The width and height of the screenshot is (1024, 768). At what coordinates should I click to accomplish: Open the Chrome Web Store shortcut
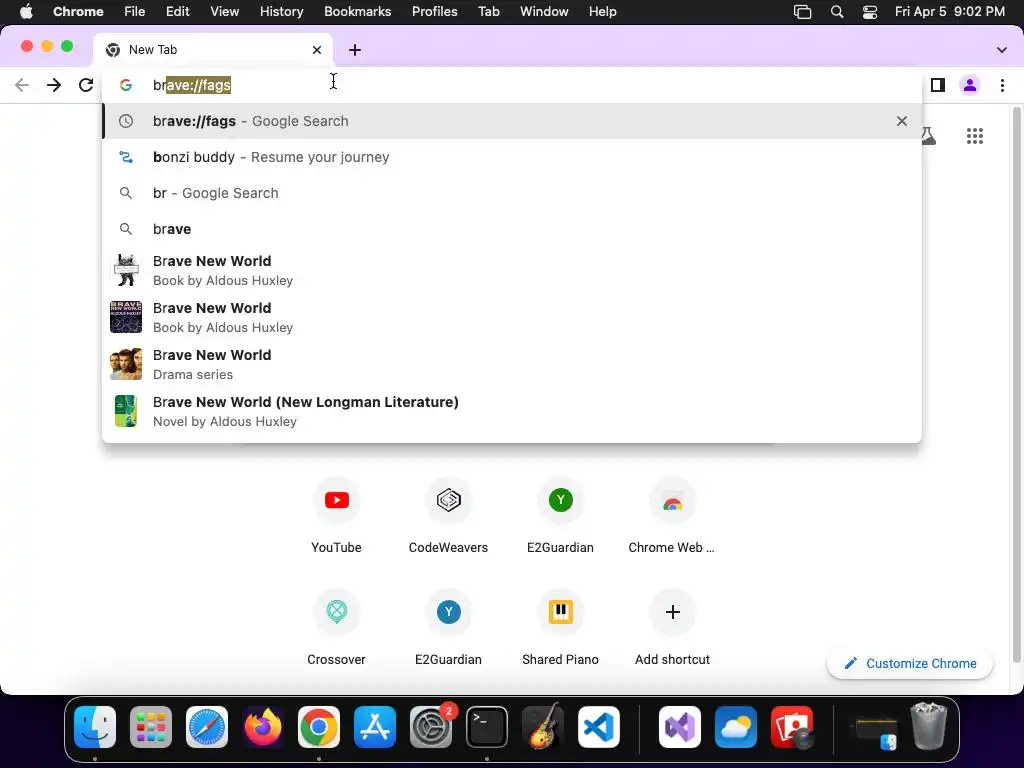672,516
